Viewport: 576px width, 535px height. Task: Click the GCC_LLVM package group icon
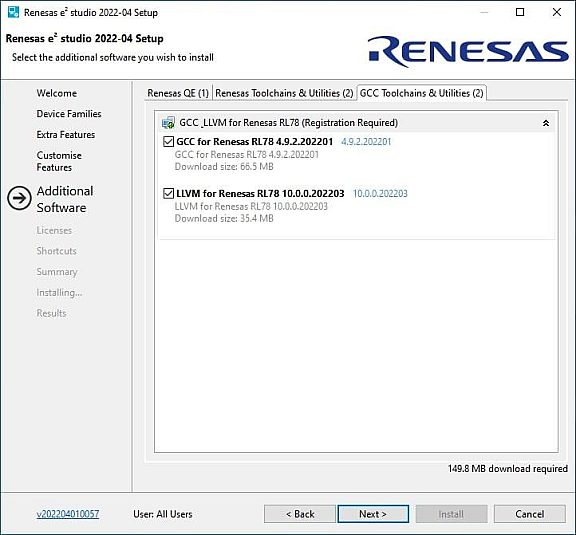168,123
